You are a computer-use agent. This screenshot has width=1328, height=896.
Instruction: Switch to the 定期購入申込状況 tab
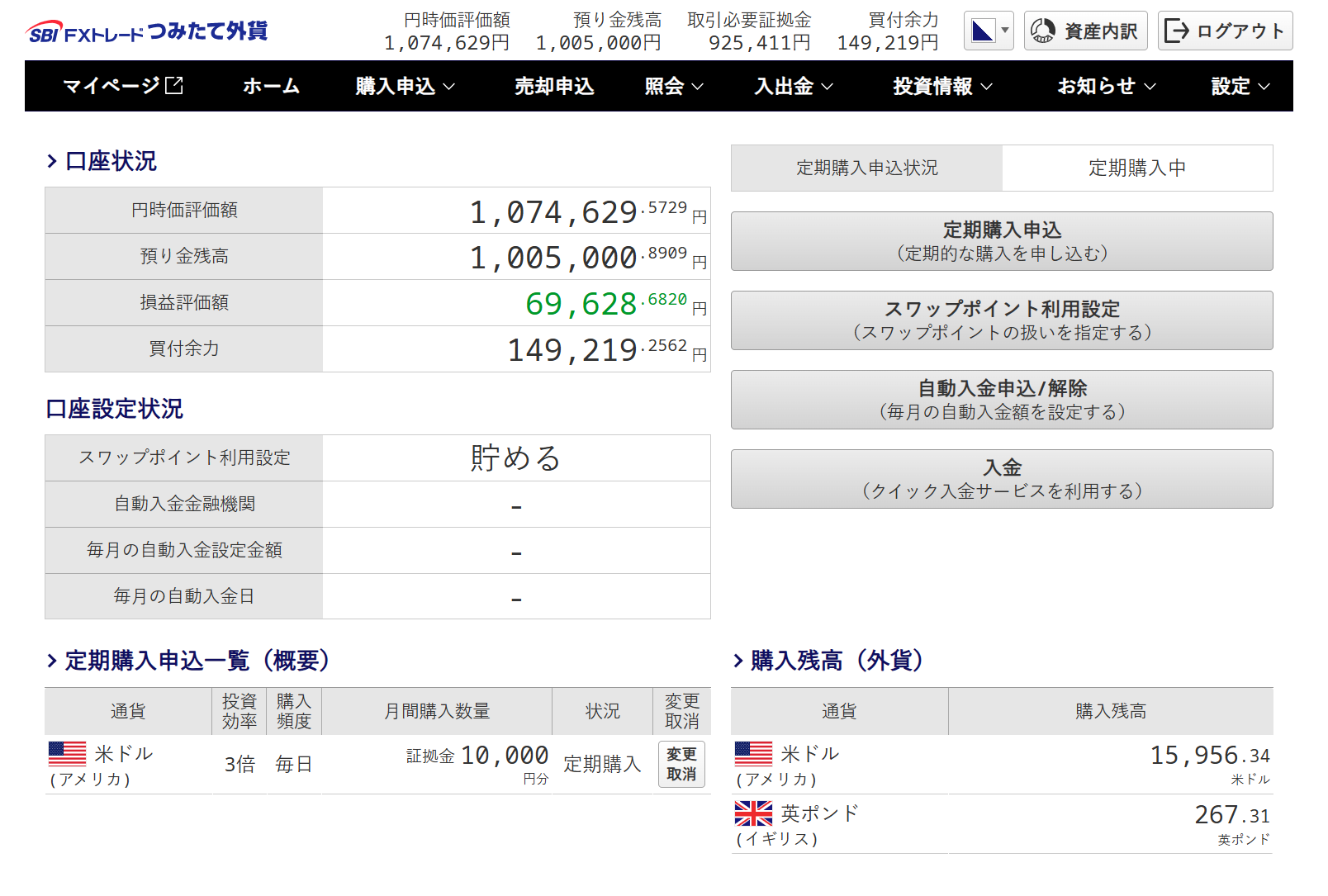coord(866,168)
